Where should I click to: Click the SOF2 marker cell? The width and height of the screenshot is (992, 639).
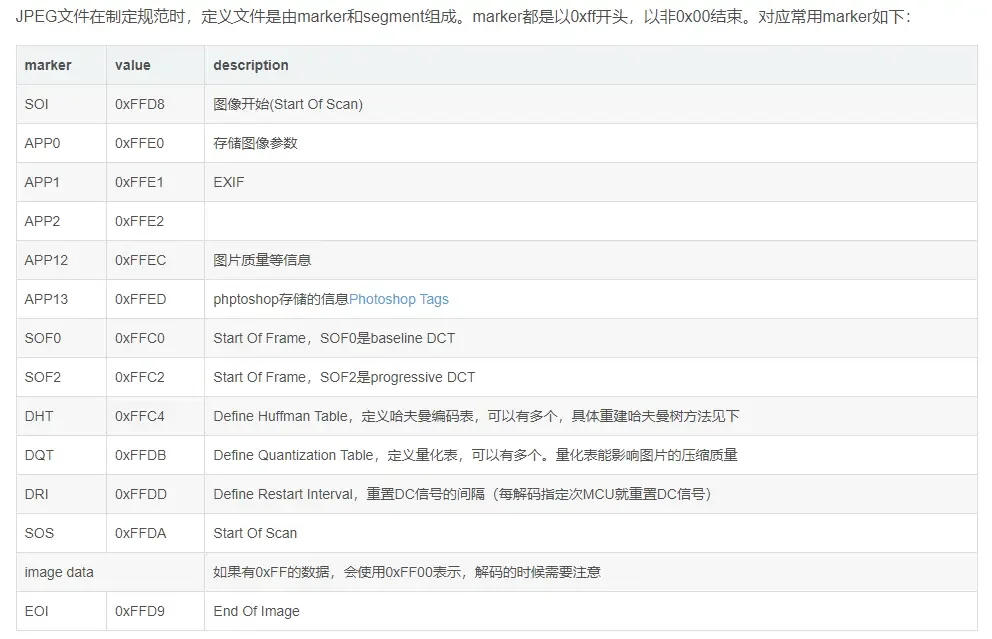pyautogui.click(x=61, y=378)
